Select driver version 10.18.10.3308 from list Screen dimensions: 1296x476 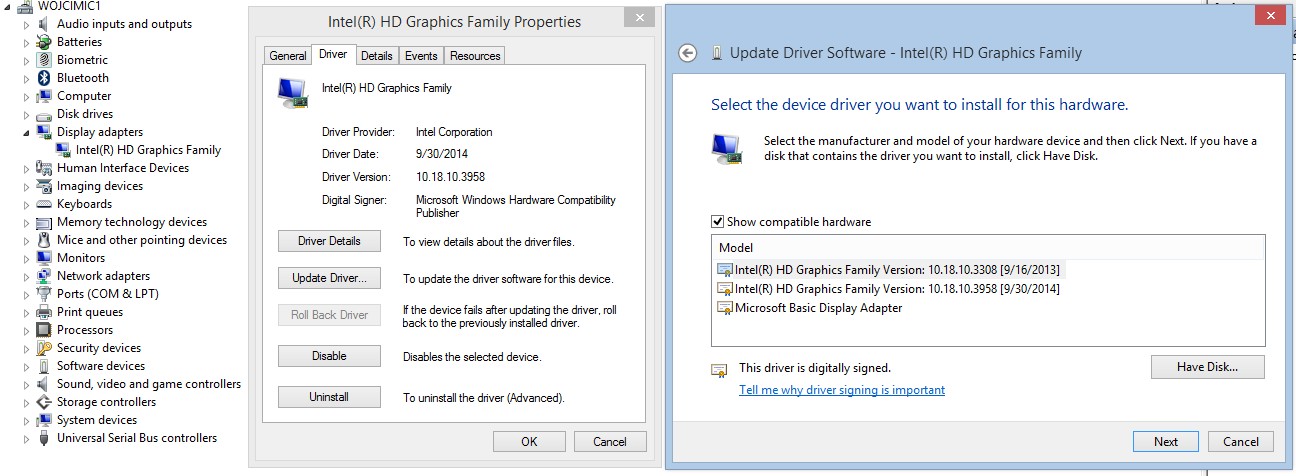896,269
